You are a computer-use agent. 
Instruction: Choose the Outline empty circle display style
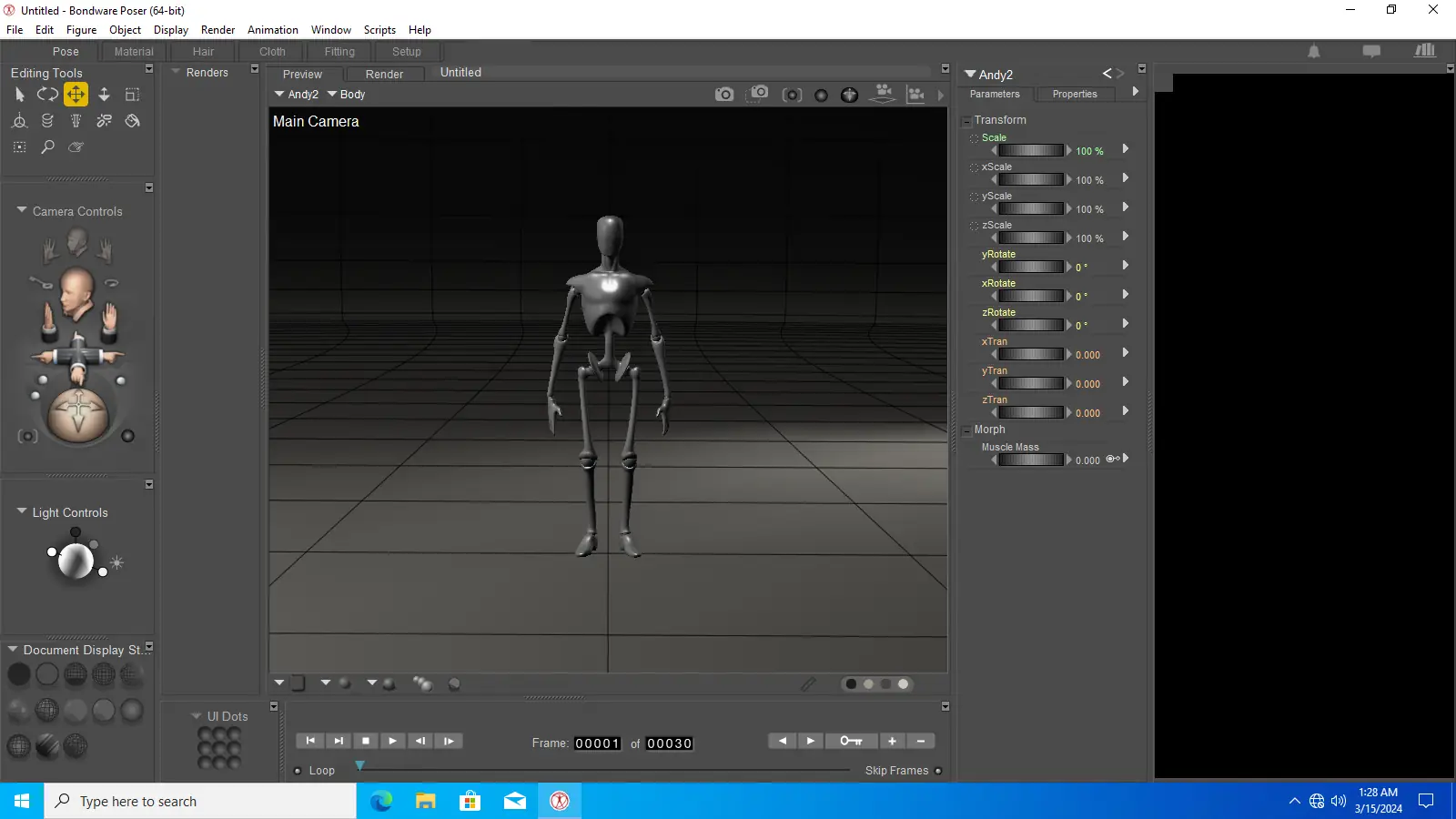pos(47,674)
